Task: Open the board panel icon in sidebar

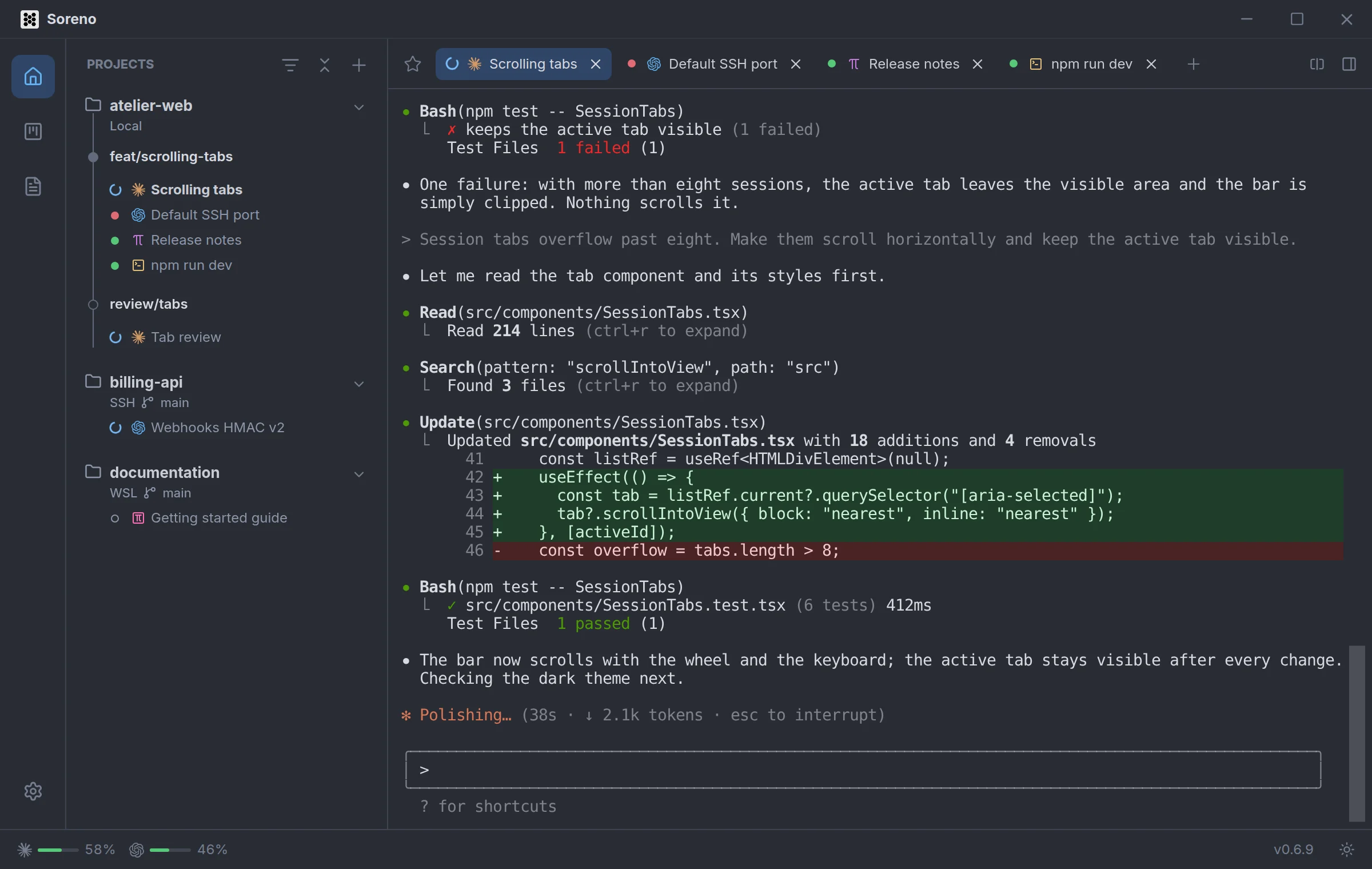Action: (x=33, y=131)
